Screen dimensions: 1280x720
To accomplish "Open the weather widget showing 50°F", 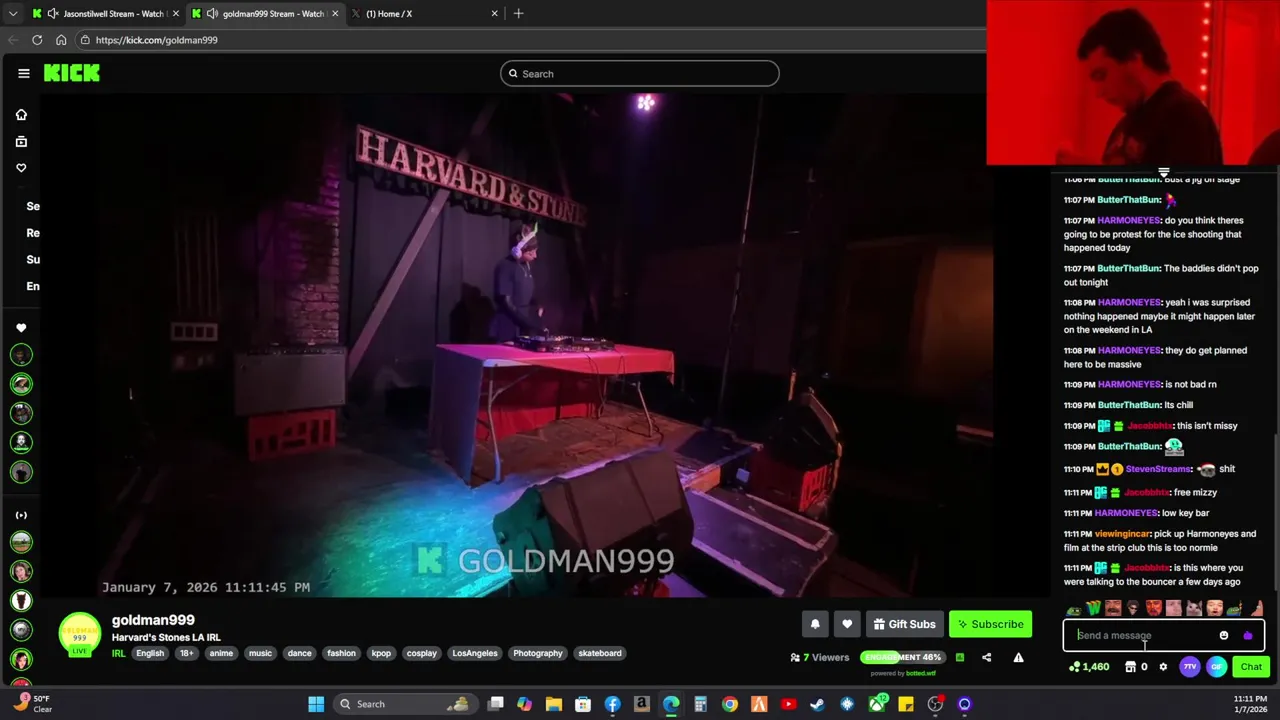I will [33, 704].
